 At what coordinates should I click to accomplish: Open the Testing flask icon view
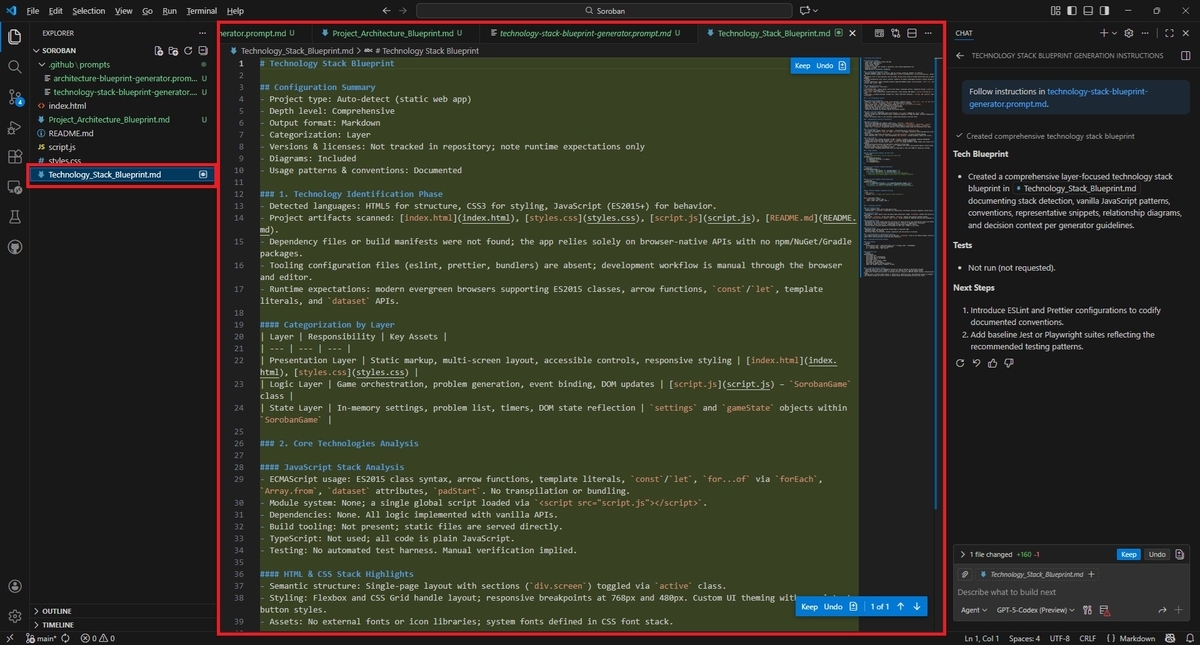tap(14, 216)
